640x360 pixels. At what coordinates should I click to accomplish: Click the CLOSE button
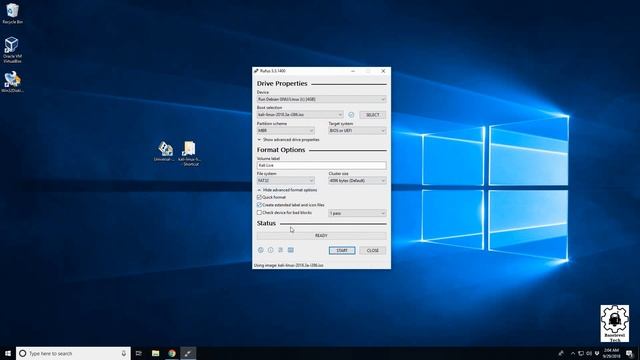point(373,250)
